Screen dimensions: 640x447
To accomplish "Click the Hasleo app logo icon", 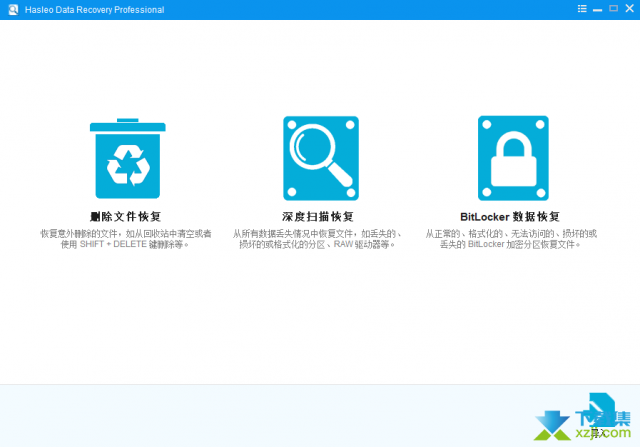I will (x=13, y=9).
